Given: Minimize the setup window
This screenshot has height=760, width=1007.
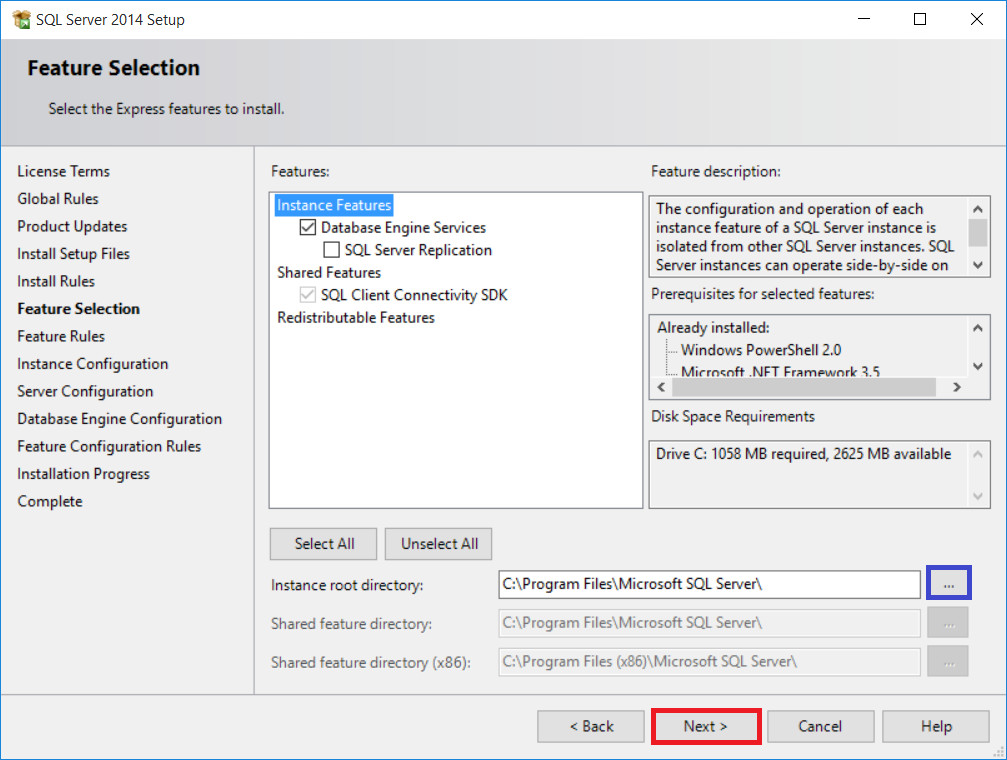Looking at the screenshot, I should (x=864, y=19).
